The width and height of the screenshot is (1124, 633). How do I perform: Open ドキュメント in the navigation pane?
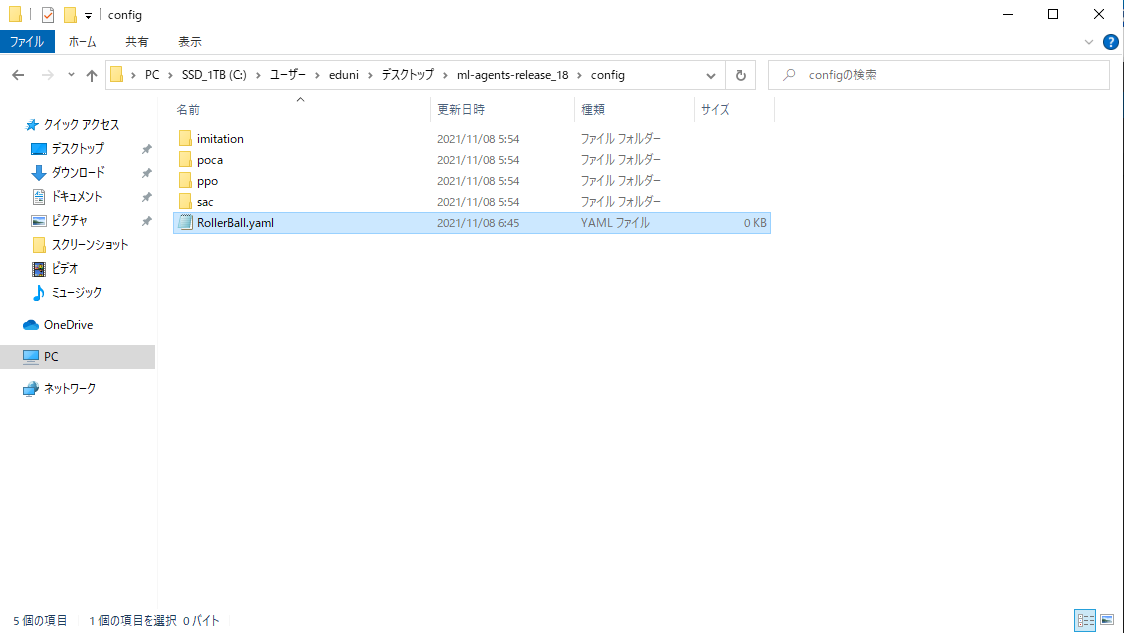[x=77, y=196]
